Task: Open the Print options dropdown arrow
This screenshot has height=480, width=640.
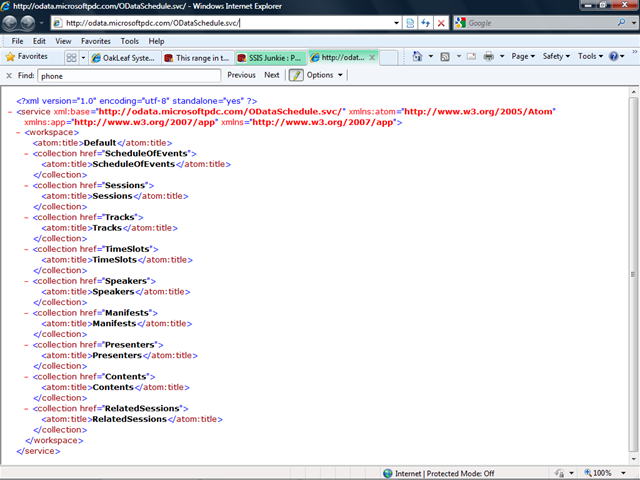Action: tap(502, 56)
